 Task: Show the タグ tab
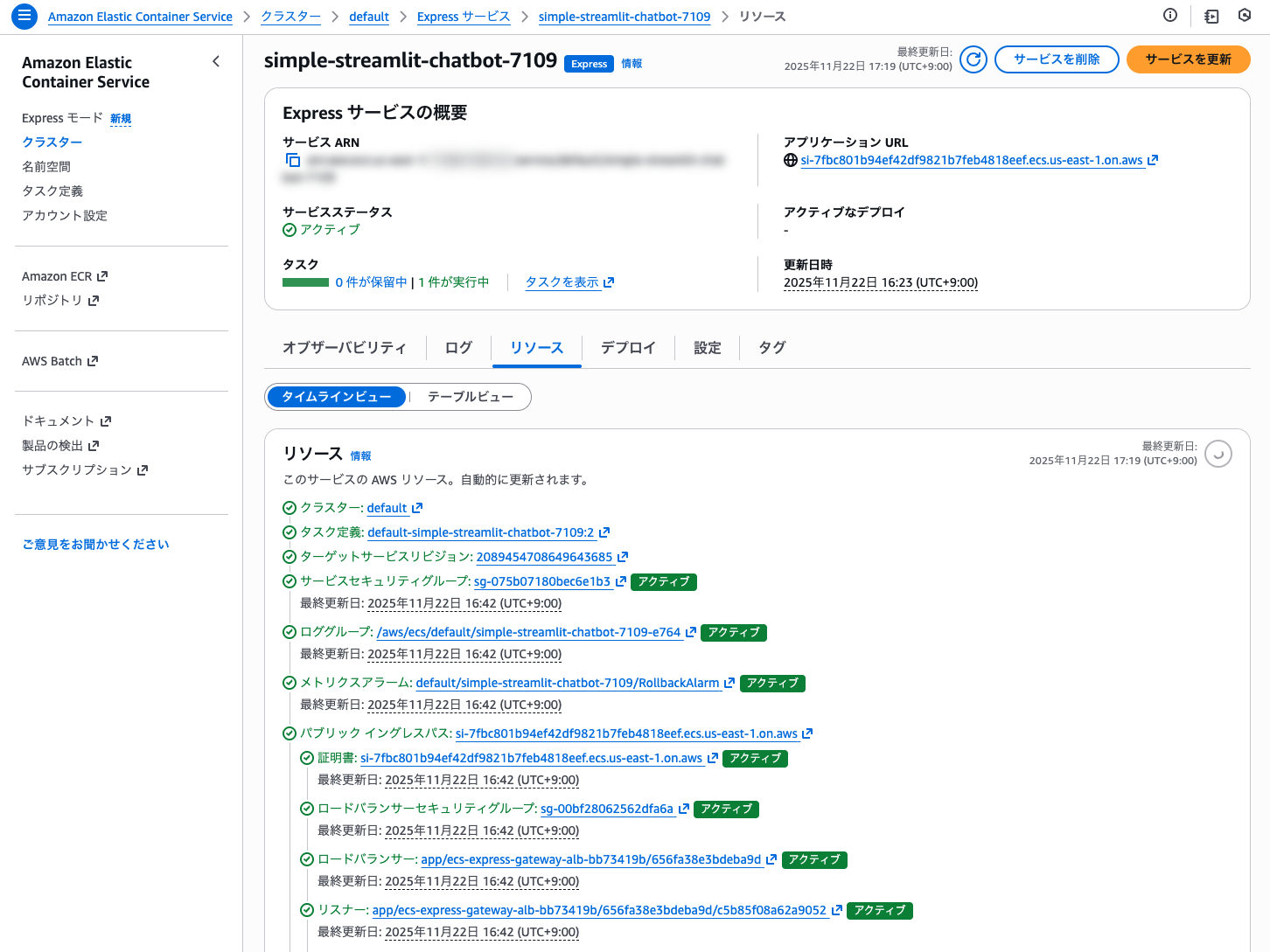772,348
